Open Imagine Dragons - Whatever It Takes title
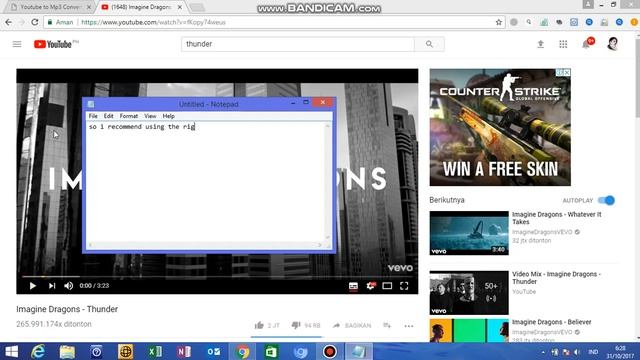Image resolution: width=640 pixels, height=360 pixels. click(x=557, y=218)
